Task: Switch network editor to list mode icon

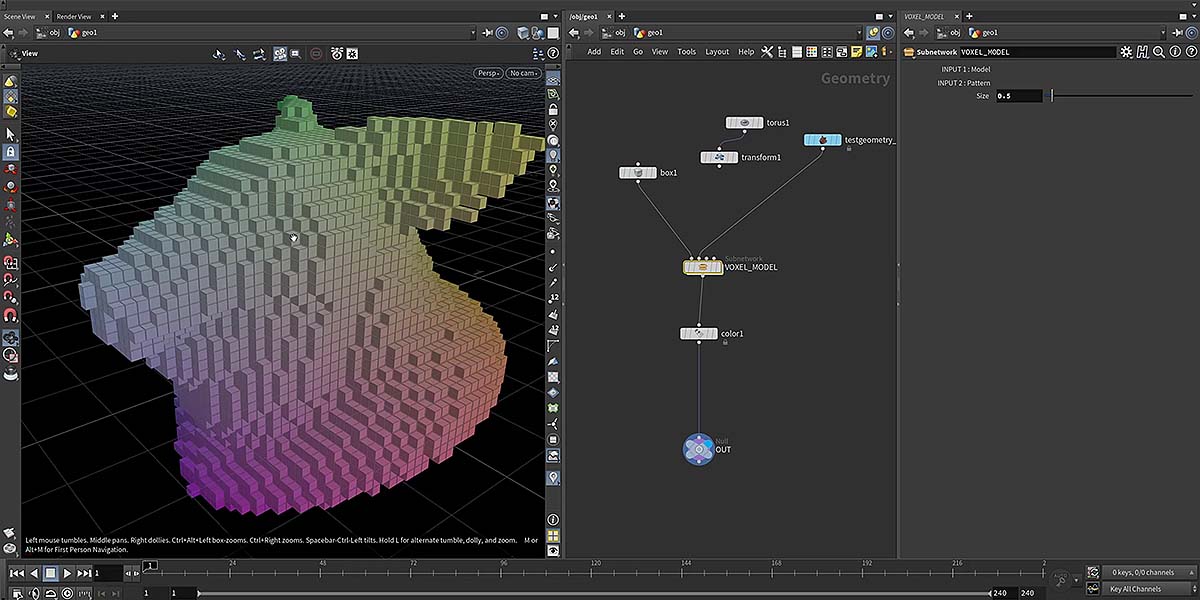Action: point(798,52)
